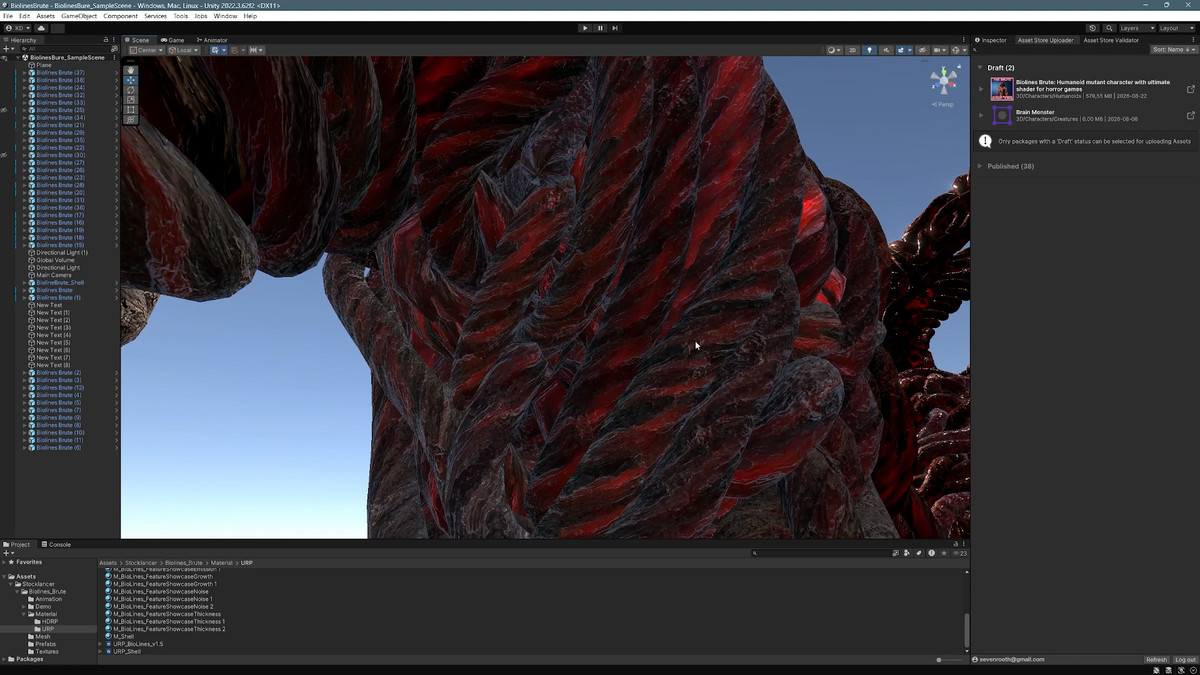Open Biolines Brute package in browser

pyautogui.click(x=1190, y=89)
